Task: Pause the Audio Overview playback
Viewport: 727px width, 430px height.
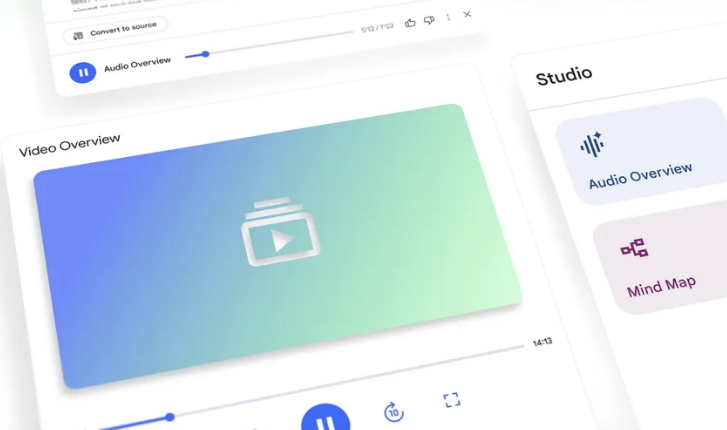Action: click(x=82, y=72)
